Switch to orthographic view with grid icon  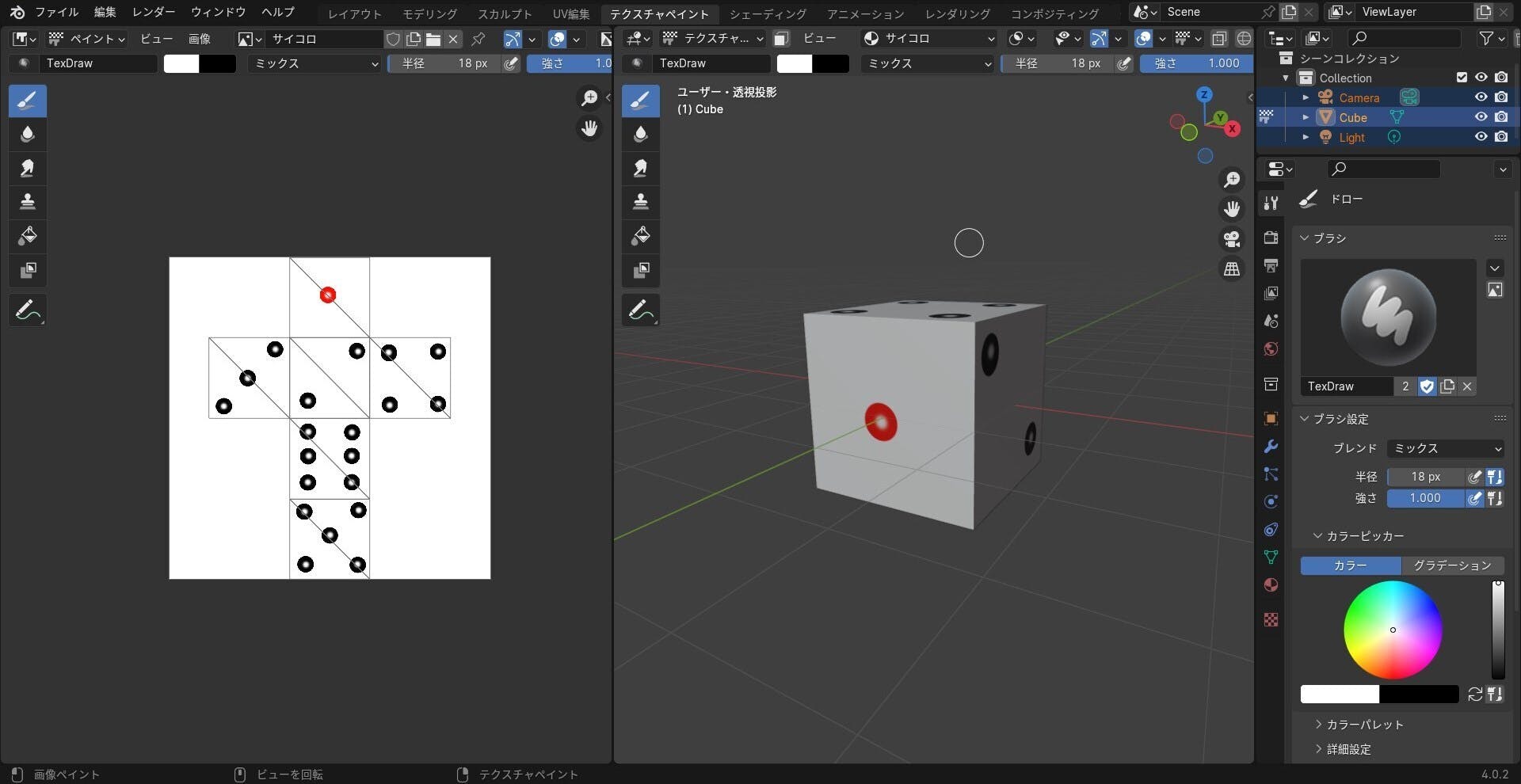(1231, 269)
